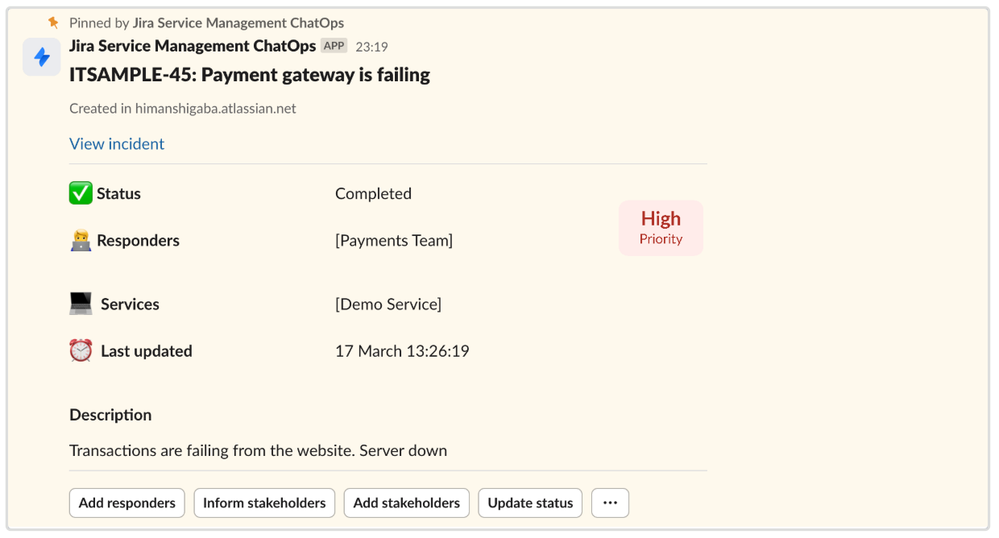Click the green checkmark Status emoji
This screenshot has height=538, width=999.
(x=81, y=193)
